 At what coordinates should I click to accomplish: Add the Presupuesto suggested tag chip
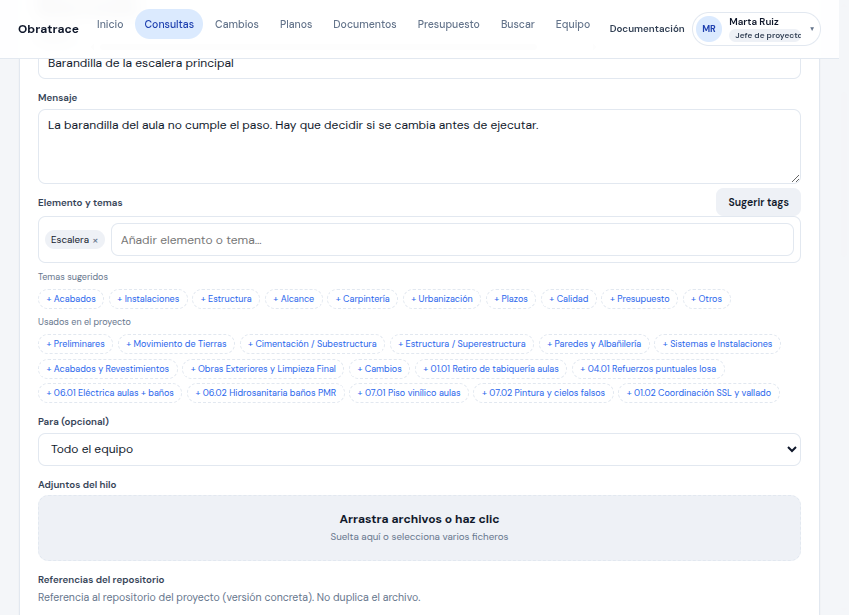click(x=639, y=299)
